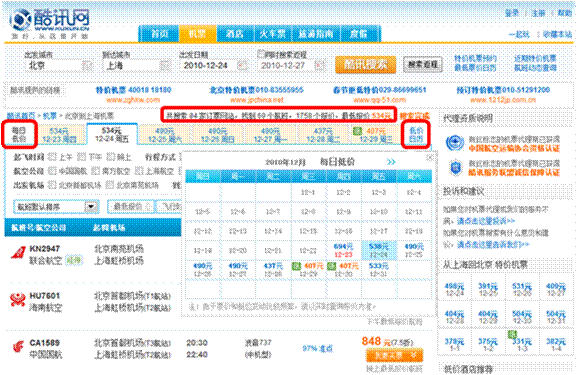
Task: Click the complaint link in suggestions panel
Action: click(x=486, y=221)
